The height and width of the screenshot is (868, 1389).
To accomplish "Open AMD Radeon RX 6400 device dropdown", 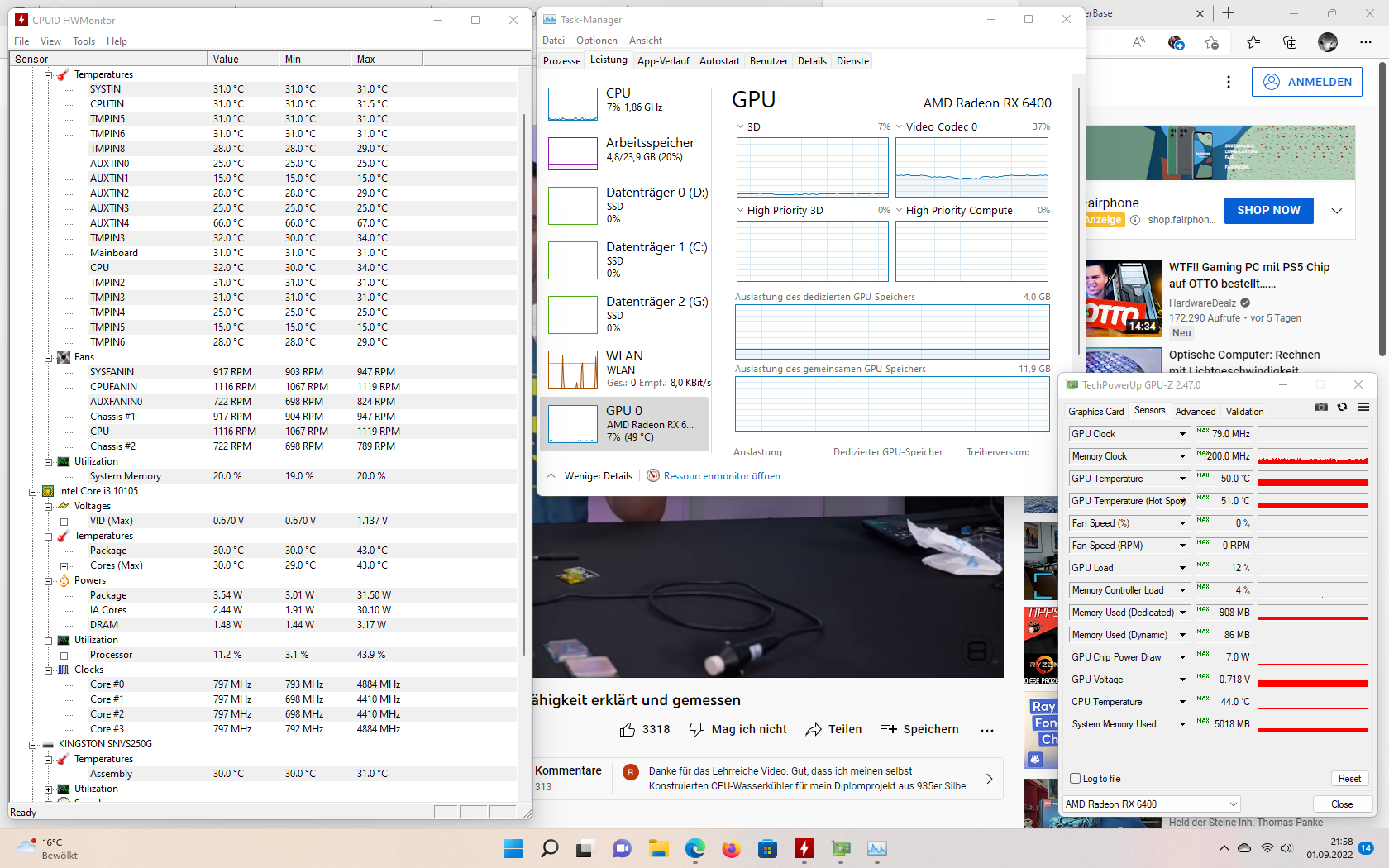I will [x=1151, y=804].
